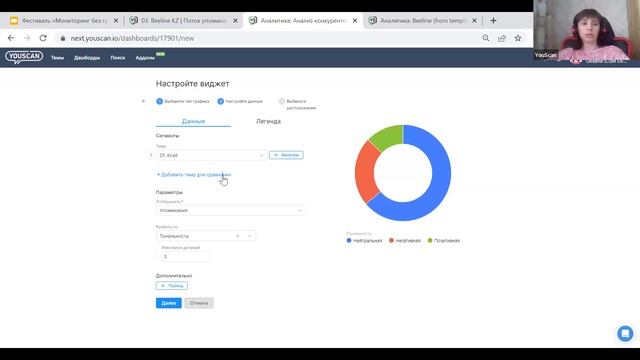Screen dimensions: 640x360
Task: Click the Максимум долей input field
Action: point(186,256)
